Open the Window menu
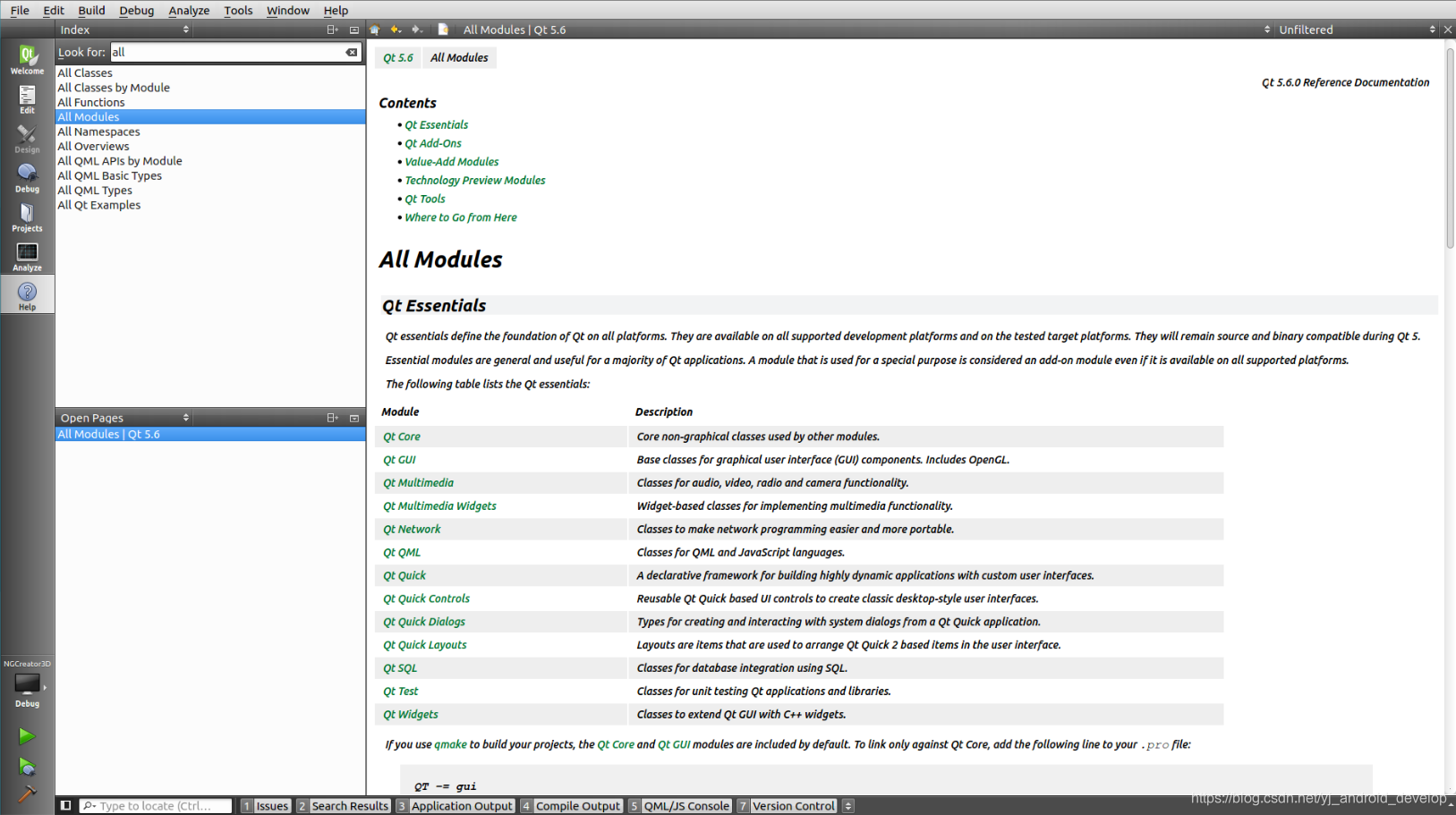The width and height of the screenshot is (1456, 815). [288, 10]
